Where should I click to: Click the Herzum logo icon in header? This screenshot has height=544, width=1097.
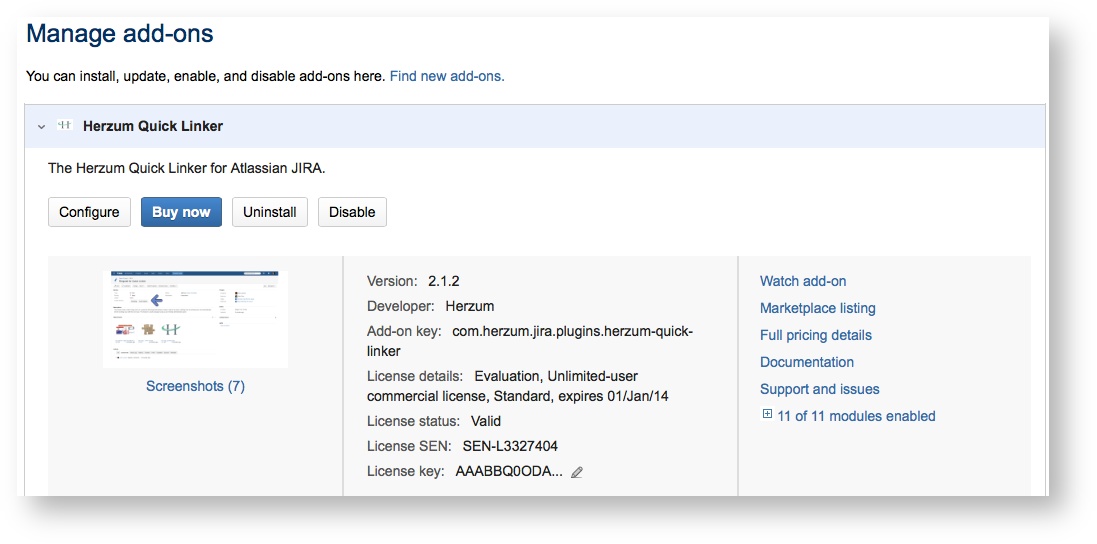click(x=65, y=126)
